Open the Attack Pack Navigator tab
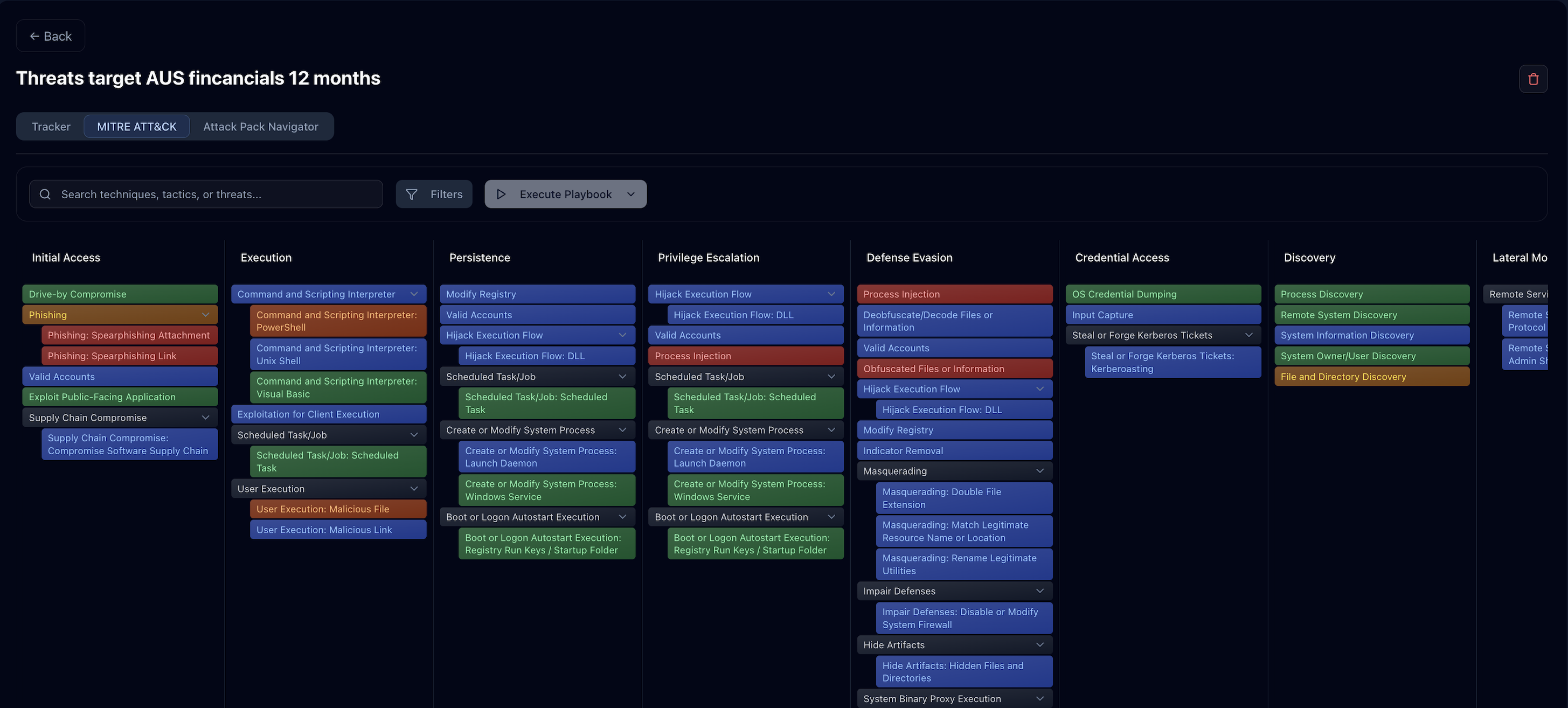 (x=260, y=127)
